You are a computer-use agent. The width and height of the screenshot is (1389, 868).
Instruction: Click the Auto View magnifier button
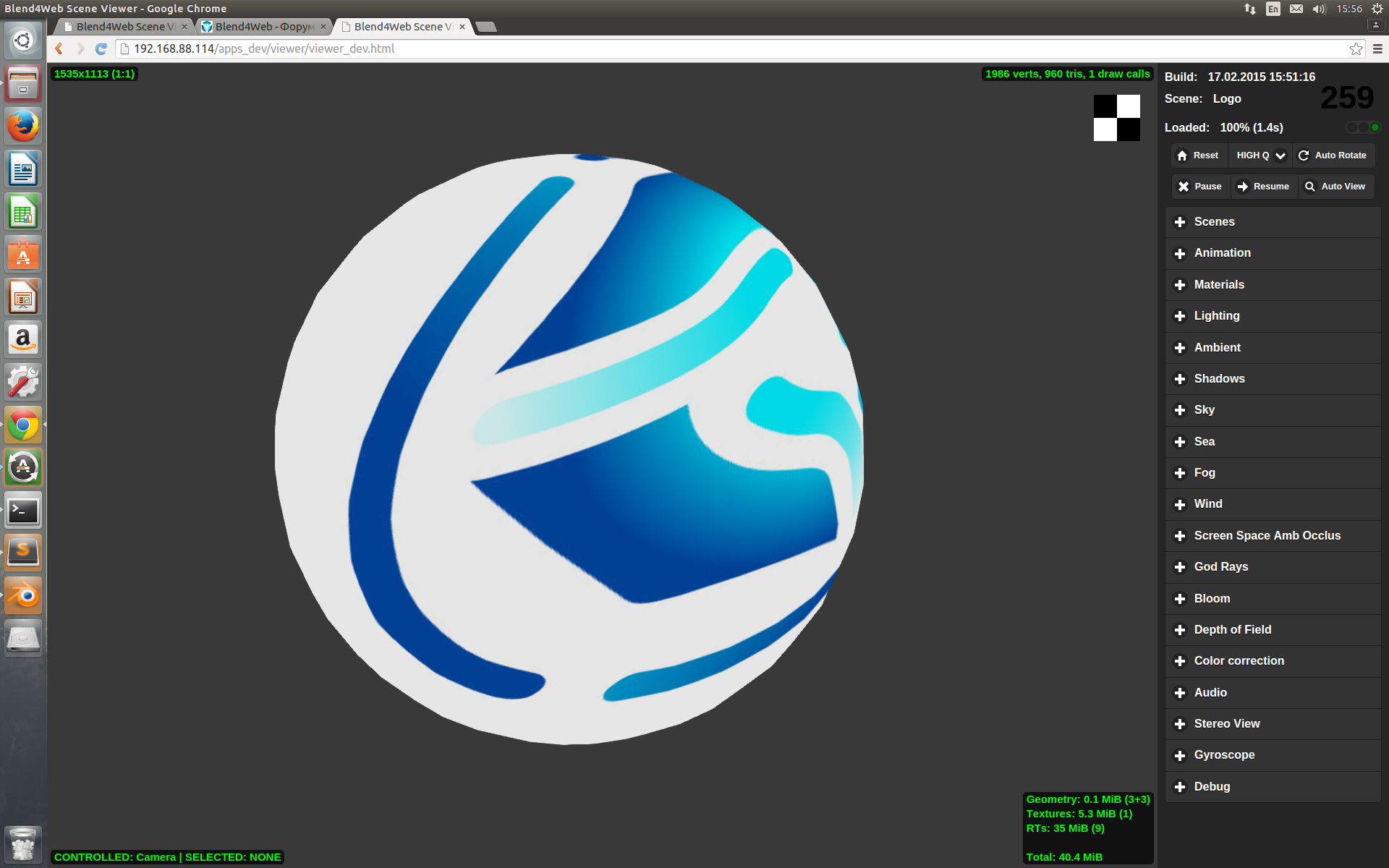1335,187
